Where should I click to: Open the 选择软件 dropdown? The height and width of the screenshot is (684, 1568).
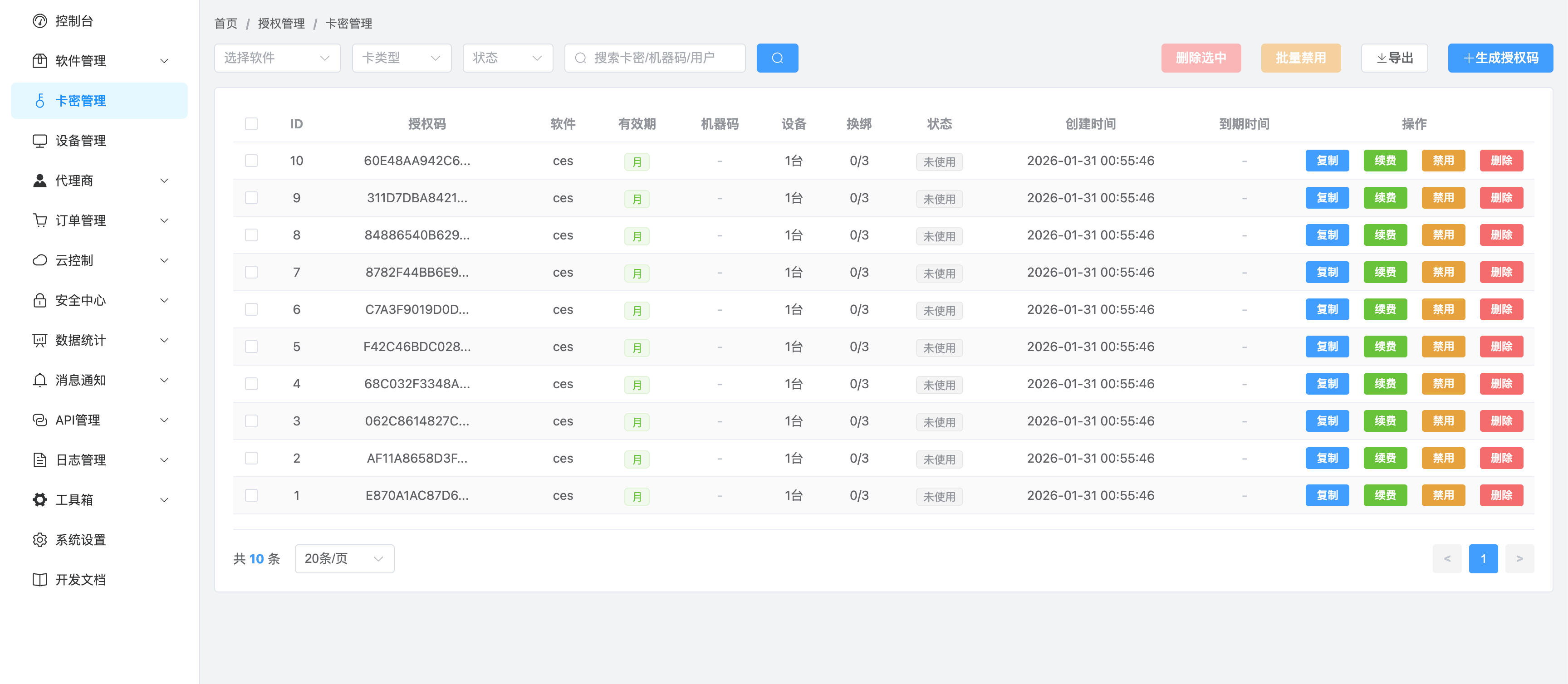[x=277, y=58]
